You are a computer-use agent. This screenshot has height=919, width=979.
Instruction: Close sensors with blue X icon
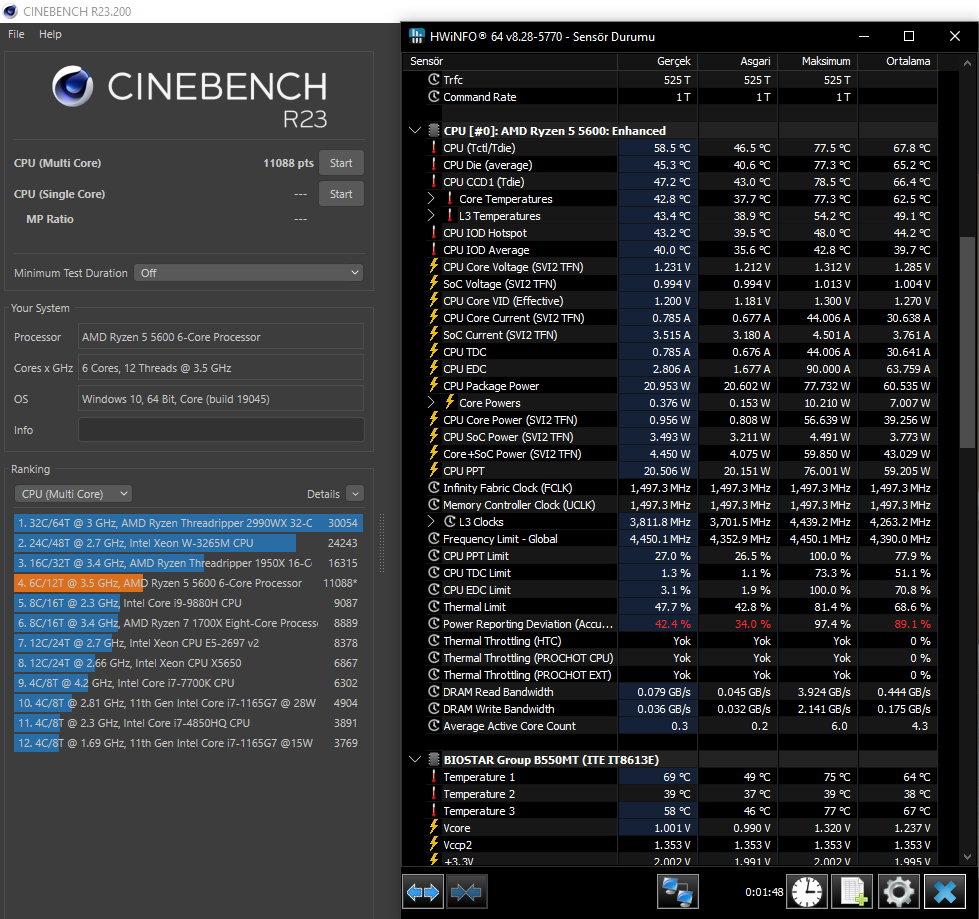[x=945, y=892]
